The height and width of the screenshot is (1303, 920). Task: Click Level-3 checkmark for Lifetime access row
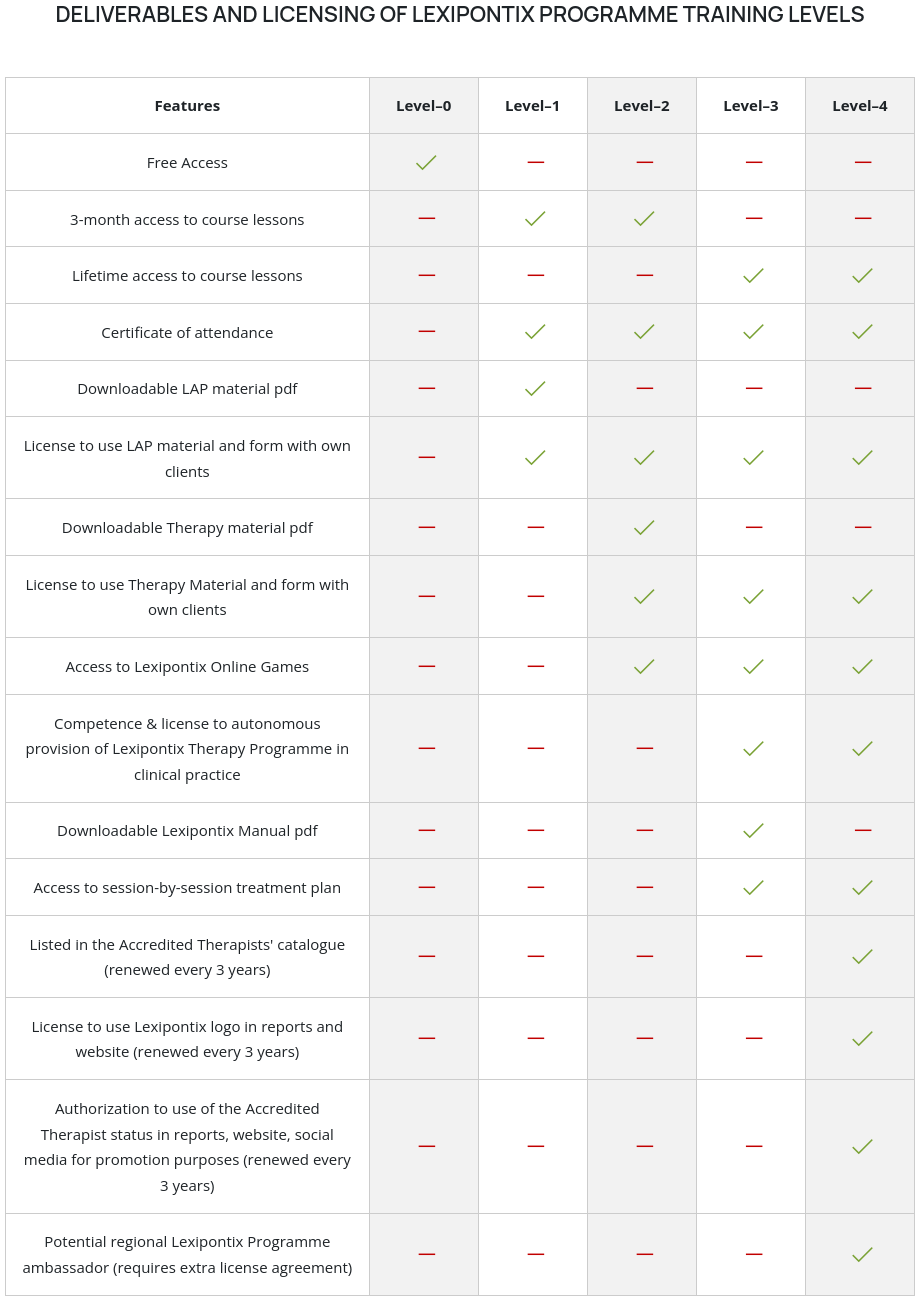coord(753,275)
